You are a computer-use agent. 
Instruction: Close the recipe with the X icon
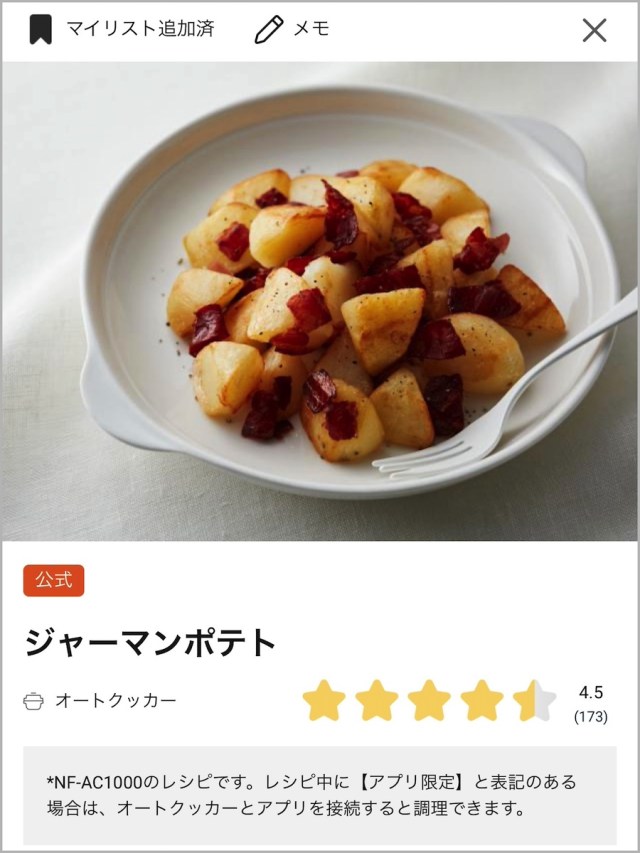pyautogui.click(x=594, y=30)
